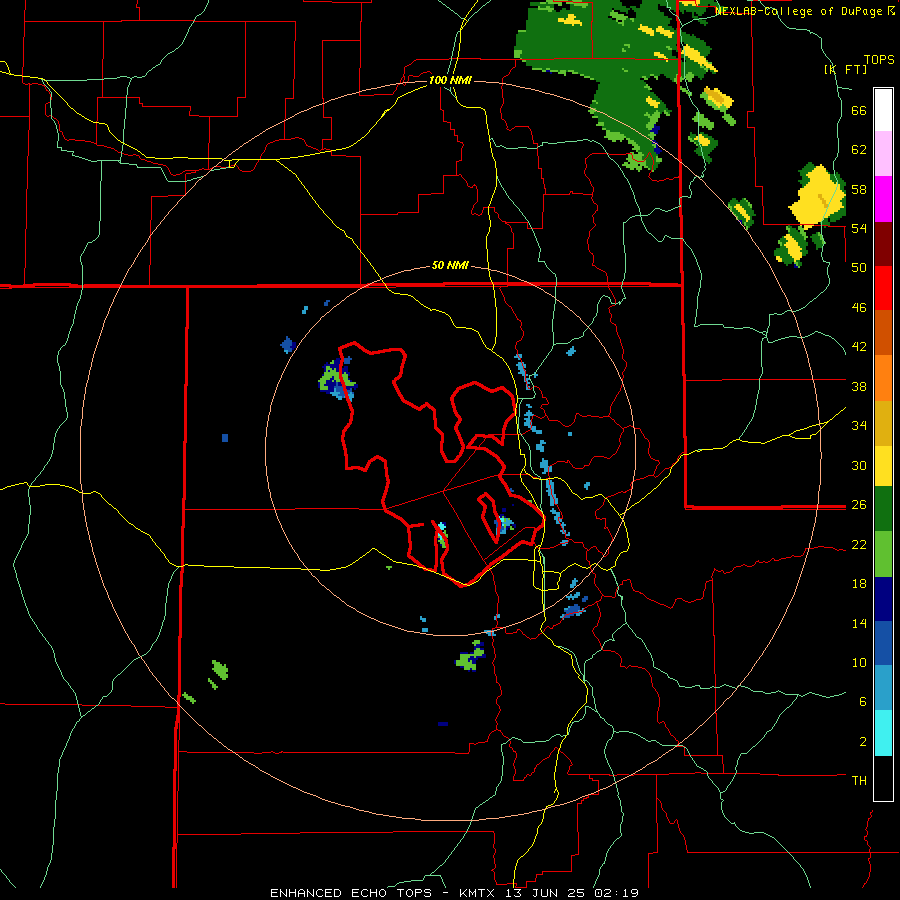The height and width of the screenshot is (900, 900).
Task: Click the legend value "46"
Action: [x=859, y=307]
